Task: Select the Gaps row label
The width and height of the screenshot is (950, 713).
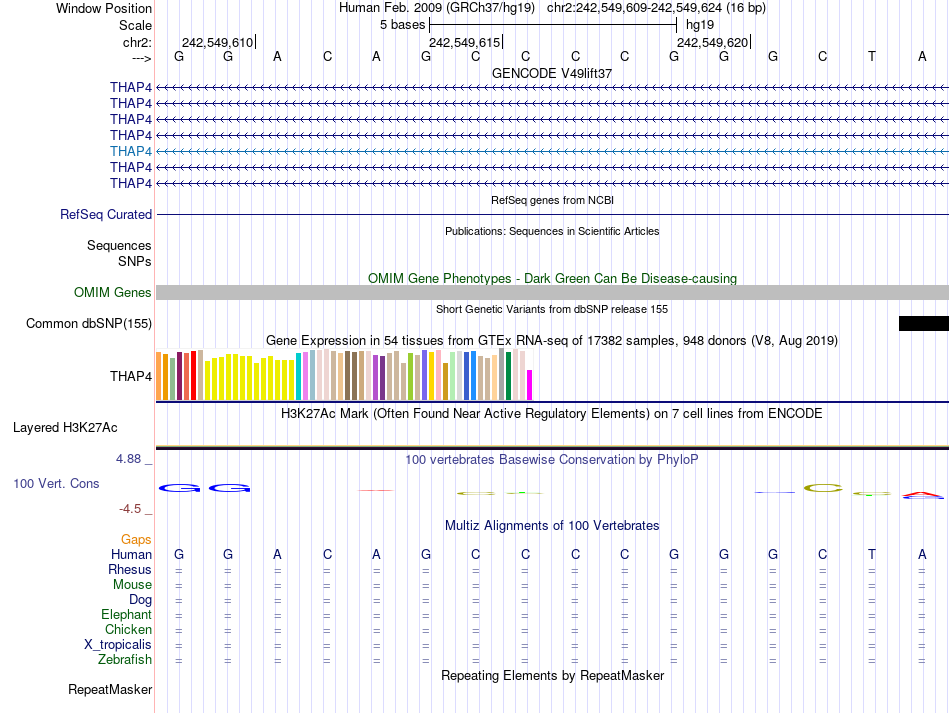Action: click(x=136, y=539)
